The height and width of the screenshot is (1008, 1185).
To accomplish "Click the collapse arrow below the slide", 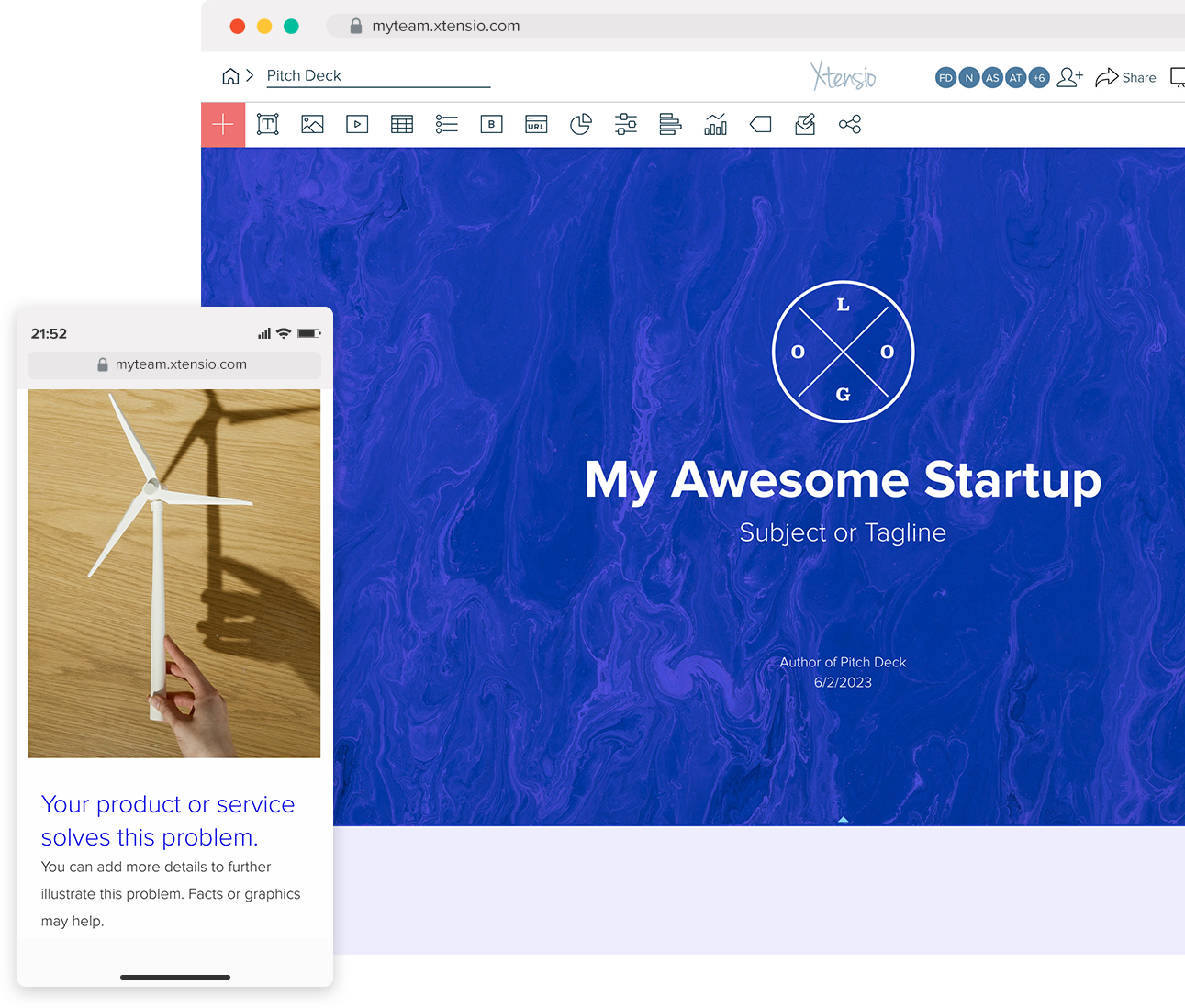I will tap(842, 818).
